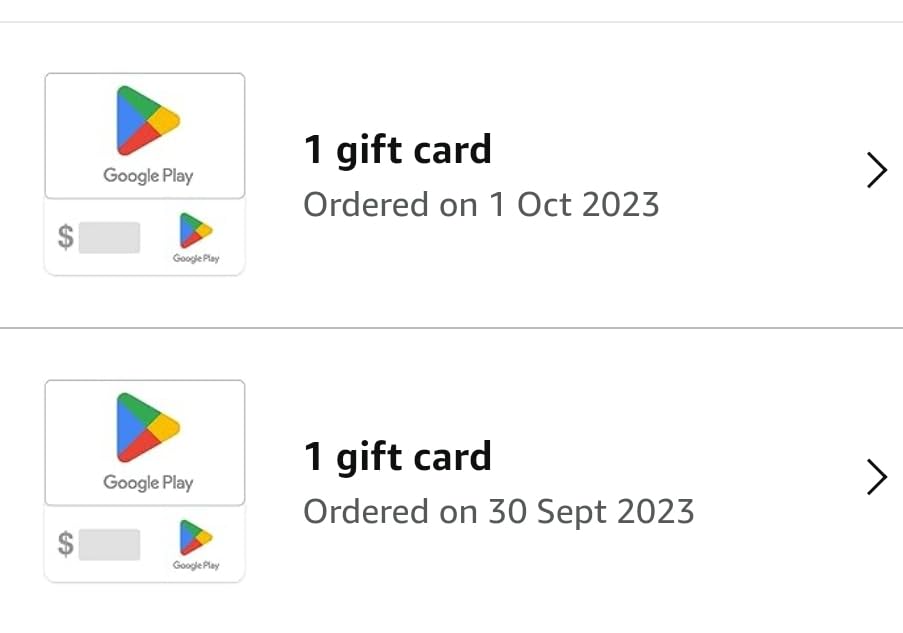The image size is (903, 633).
Task: Click 'Ordered on 1 Oct 2023' text
Action: [x=481, y=204]
